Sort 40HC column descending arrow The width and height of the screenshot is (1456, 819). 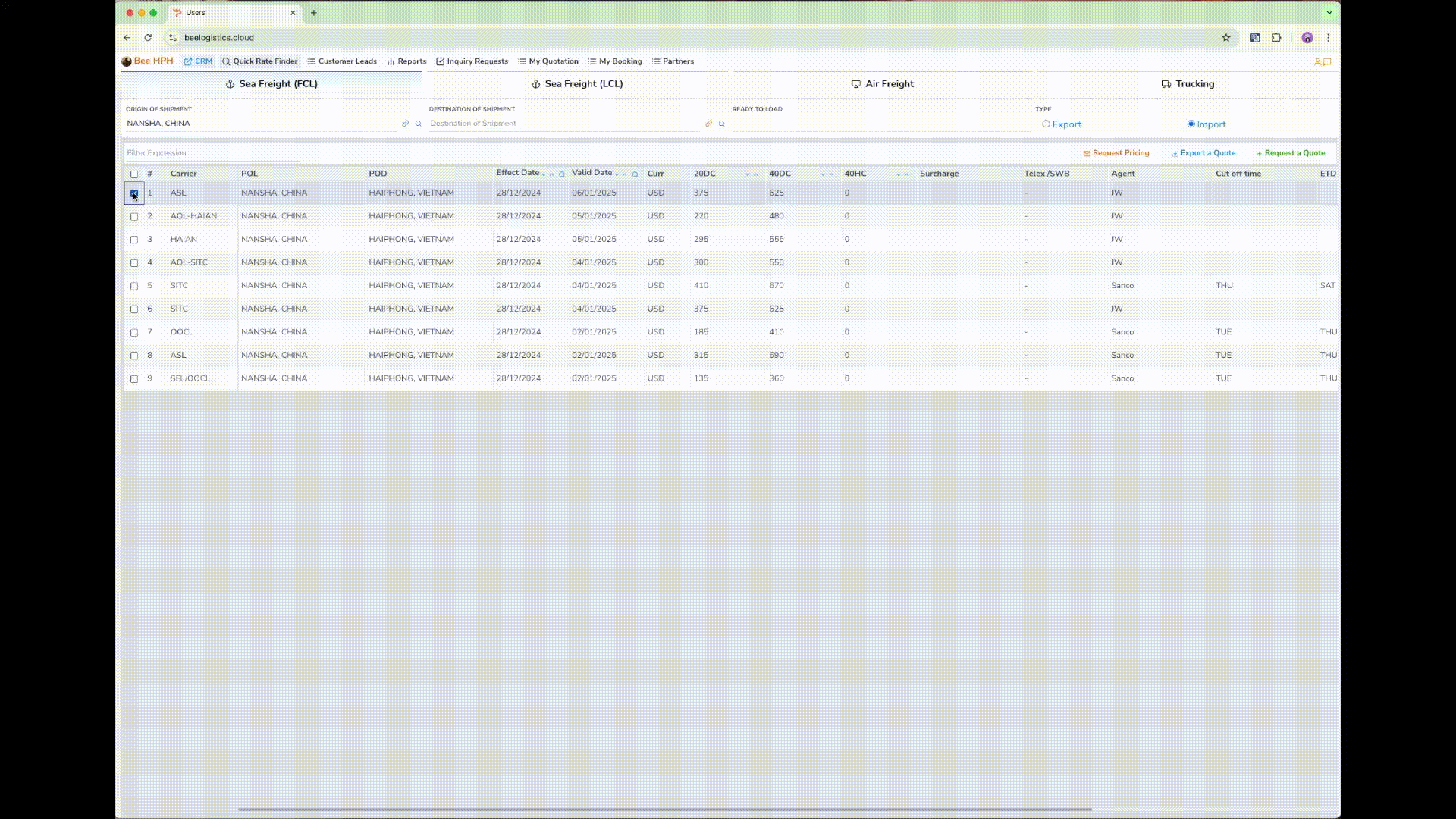pyautogui.click(x=899, y=174)
